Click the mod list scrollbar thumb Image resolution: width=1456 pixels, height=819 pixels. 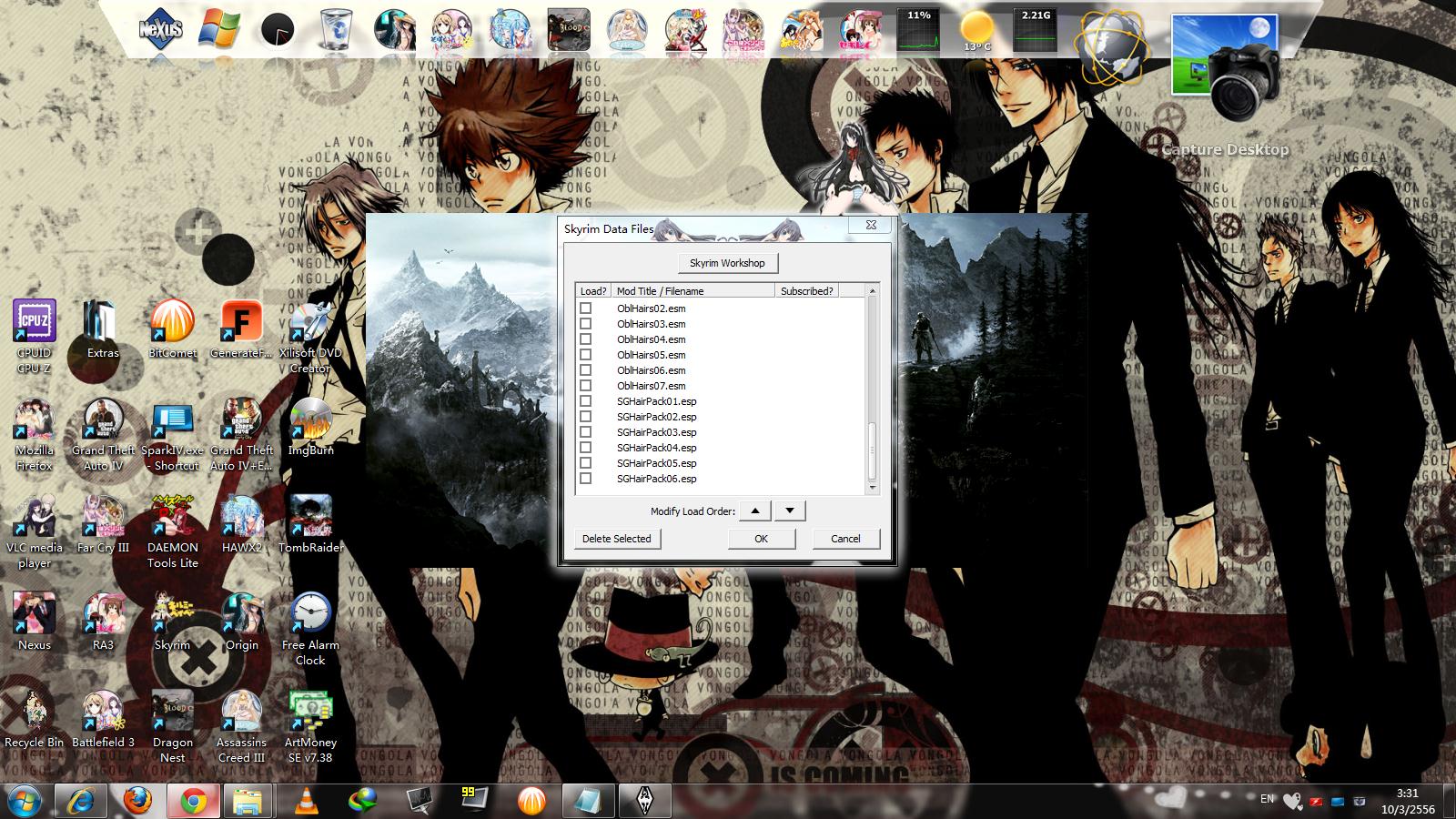[x=872, y=452]
